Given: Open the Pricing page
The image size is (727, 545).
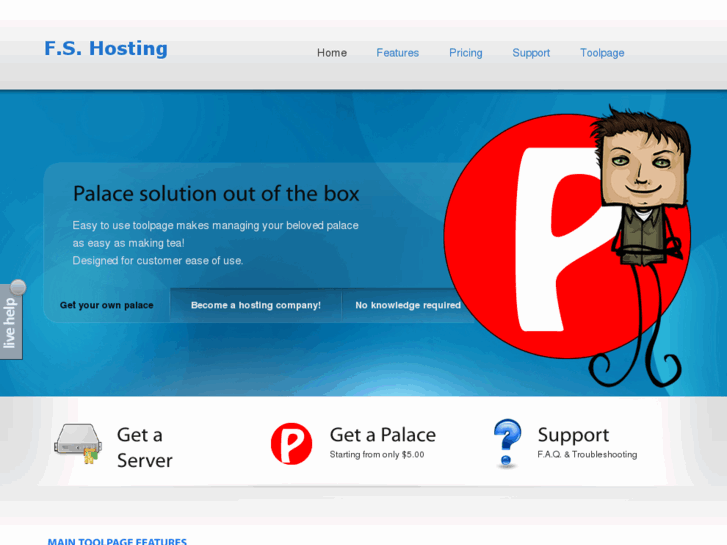Looking at the screenshot, I should (x=466, y=53).
